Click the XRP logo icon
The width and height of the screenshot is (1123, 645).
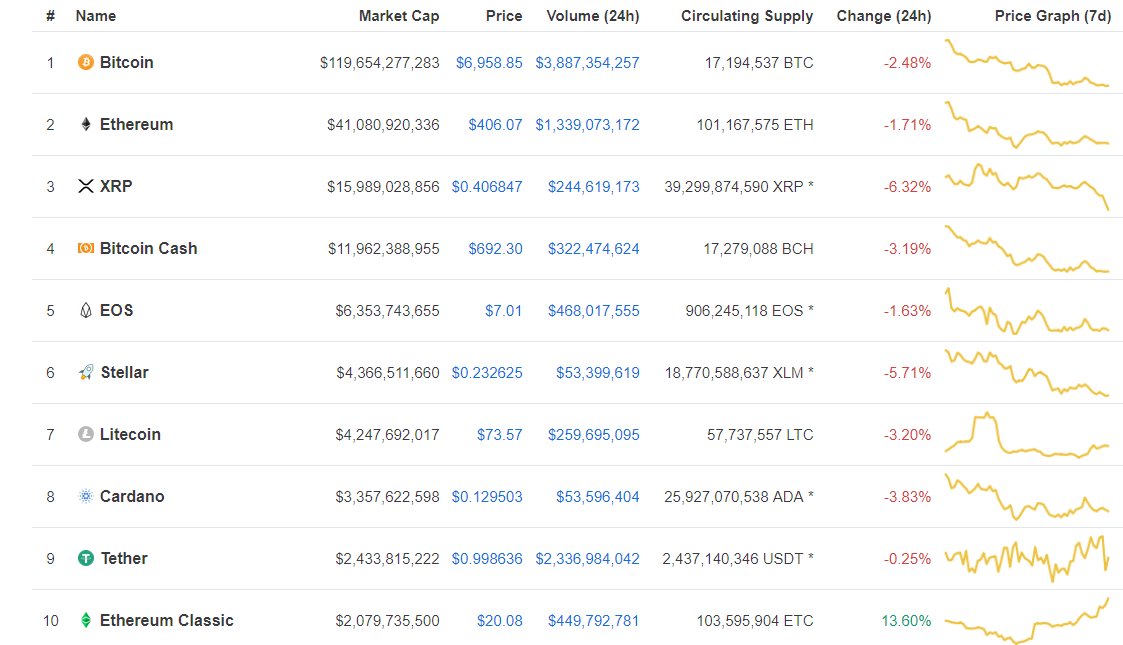[x=85, y=186]
